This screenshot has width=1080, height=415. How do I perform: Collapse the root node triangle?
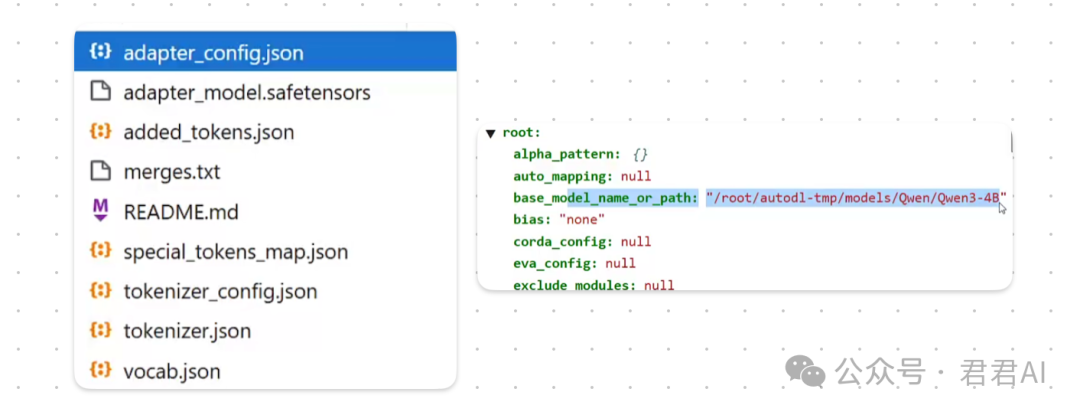point(490,133)
